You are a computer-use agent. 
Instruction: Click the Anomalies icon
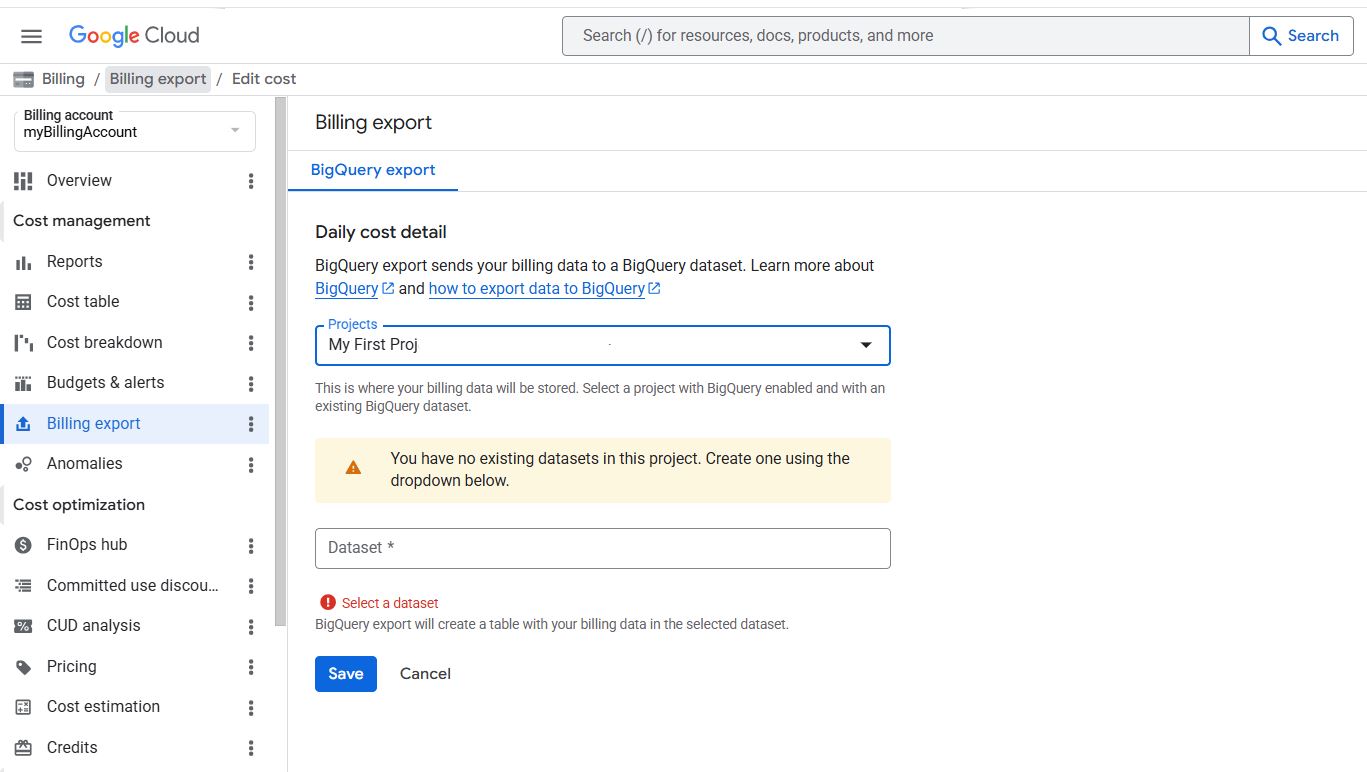23,464
